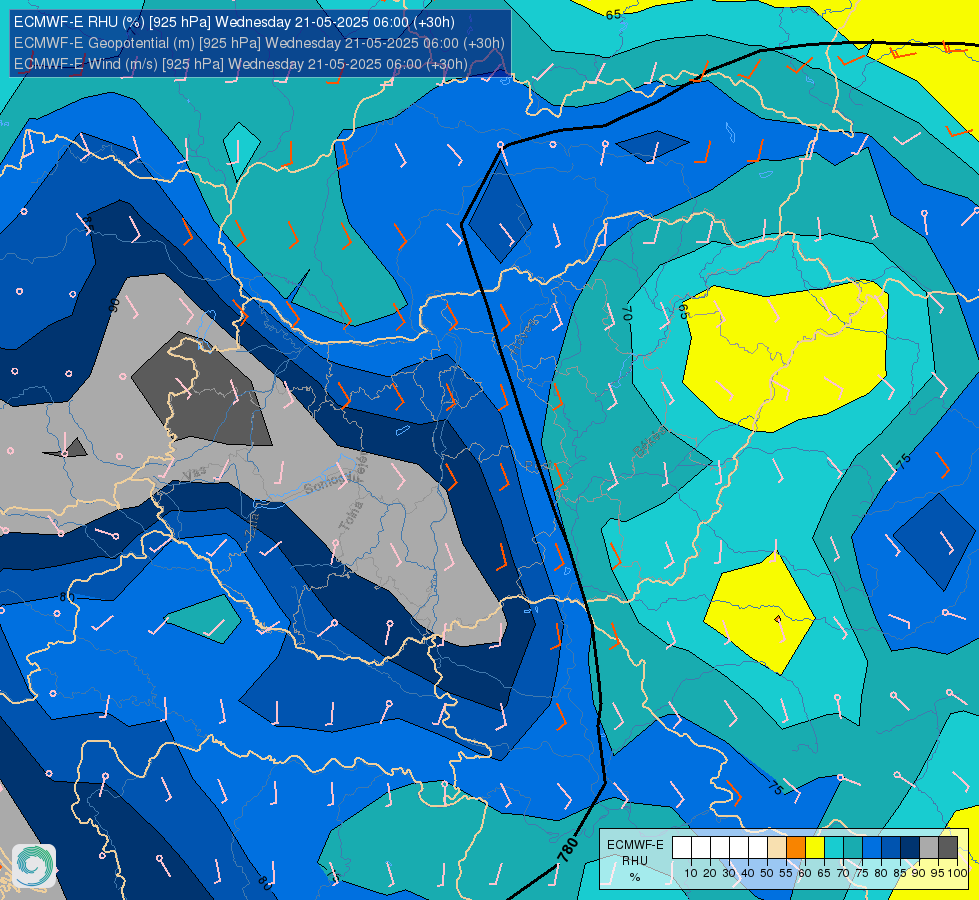Pick the yellow 60–65 legend swatch
The width and height of the screenshot is (979, 900).
tap(815, 848)
